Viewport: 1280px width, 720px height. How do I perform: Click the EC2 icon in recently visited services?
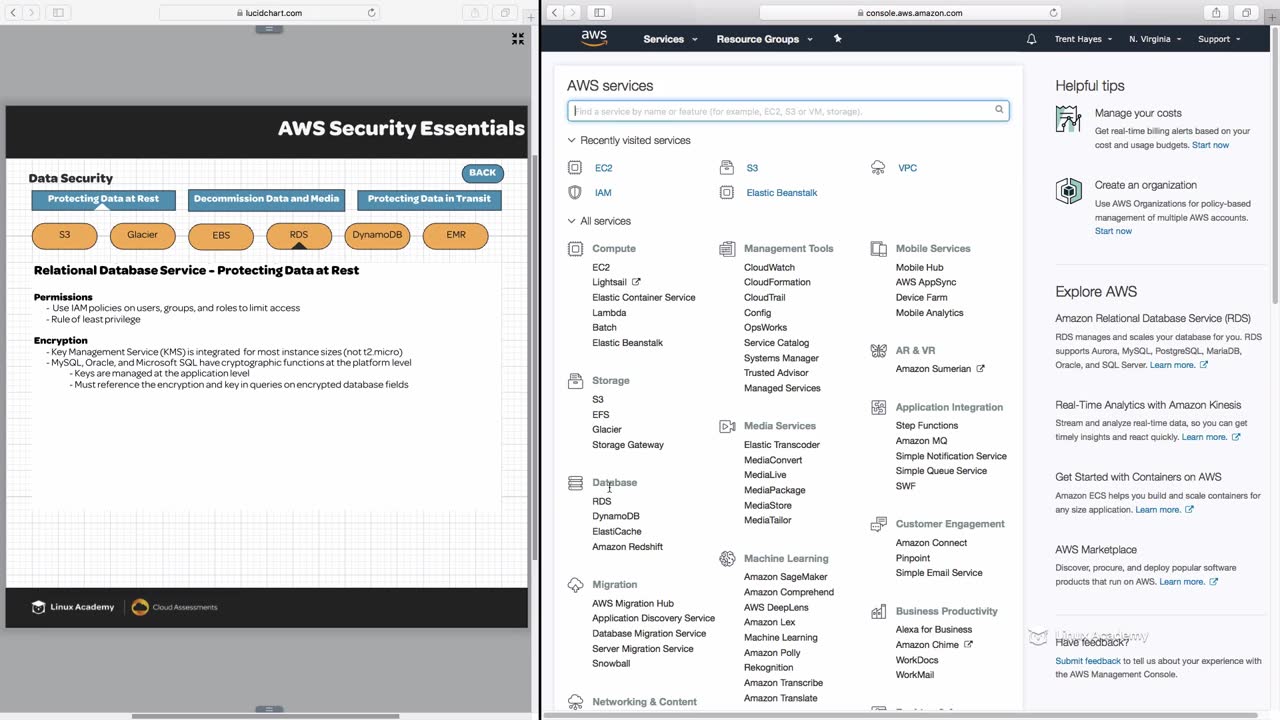[x=575, y=168]
